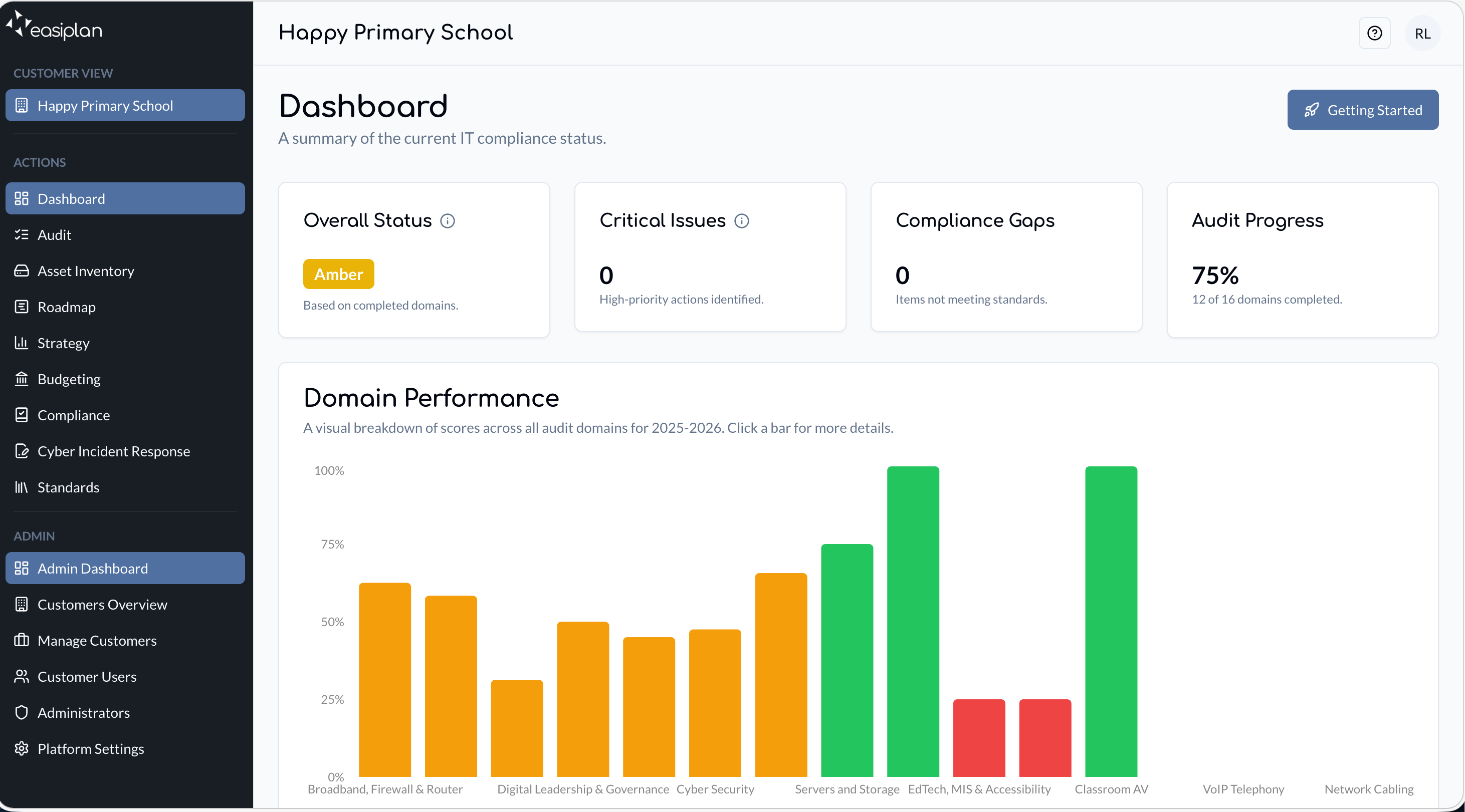Image resolution: width=1465 pixels, height=812 pixels.
Task: Click the Cyber Security orange bar
Action: pos(715,703)
